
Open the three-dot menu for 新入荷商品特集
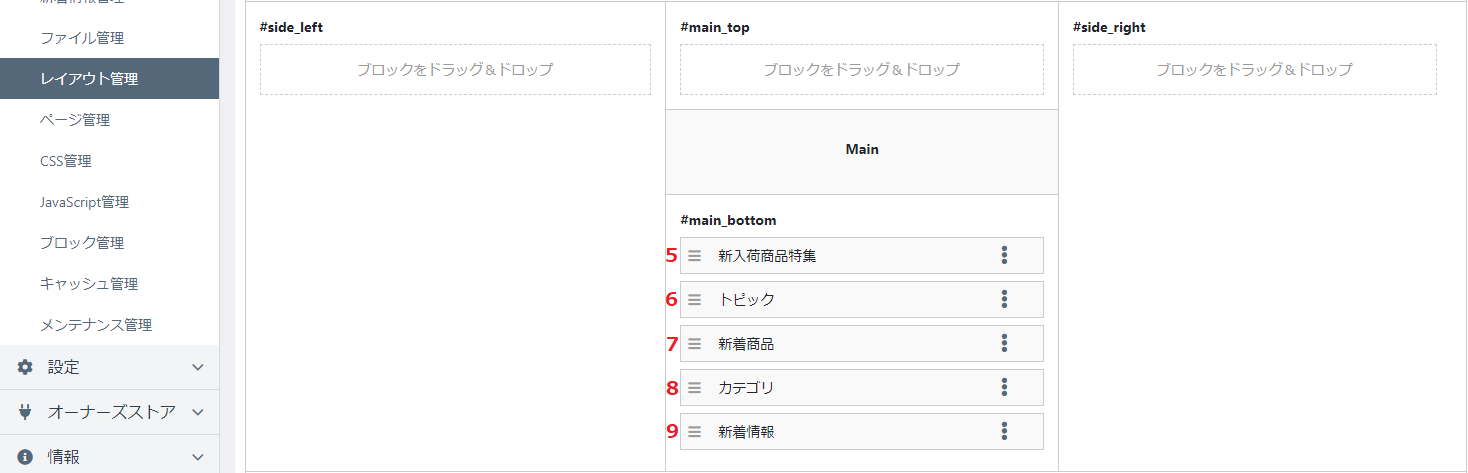click(1004, 255)
